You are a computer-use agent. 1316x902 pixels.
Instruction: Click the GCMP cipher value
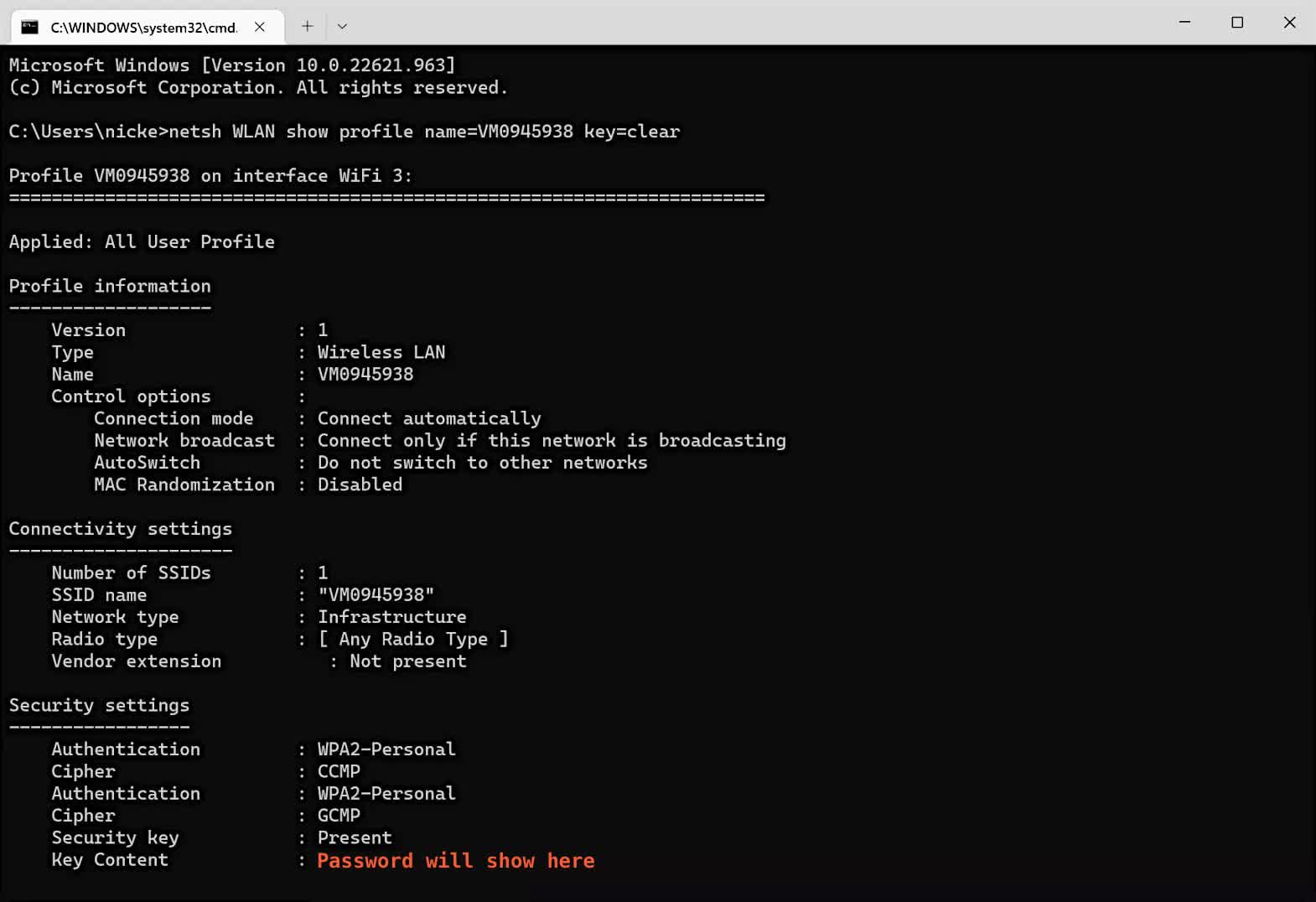(339, 816)
